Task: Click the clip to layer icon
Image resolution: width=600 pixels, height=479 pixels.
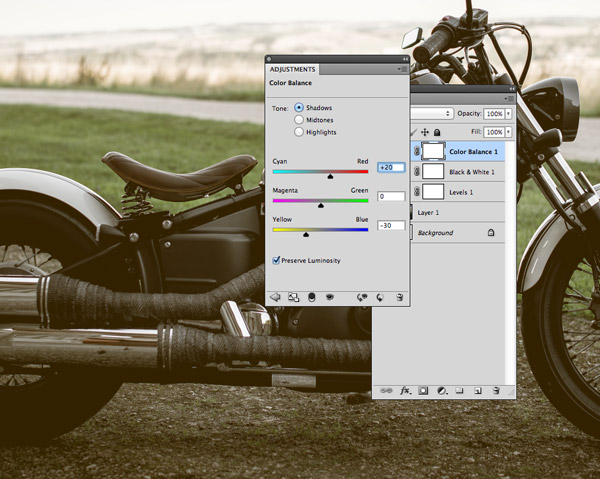Action: (313, 297)
